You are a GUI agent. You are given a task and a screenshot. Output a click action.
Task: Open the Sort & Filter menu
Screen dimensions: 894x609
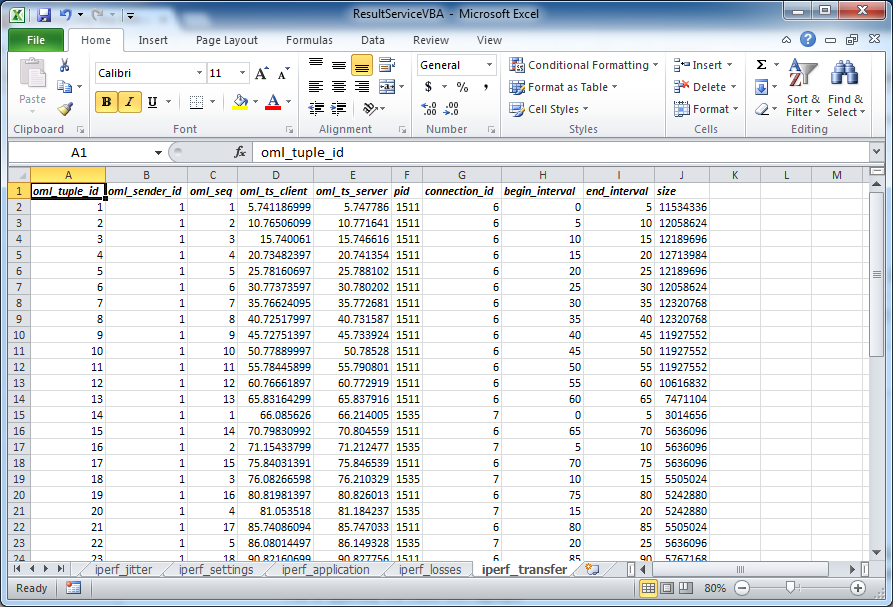click(803, 88)
